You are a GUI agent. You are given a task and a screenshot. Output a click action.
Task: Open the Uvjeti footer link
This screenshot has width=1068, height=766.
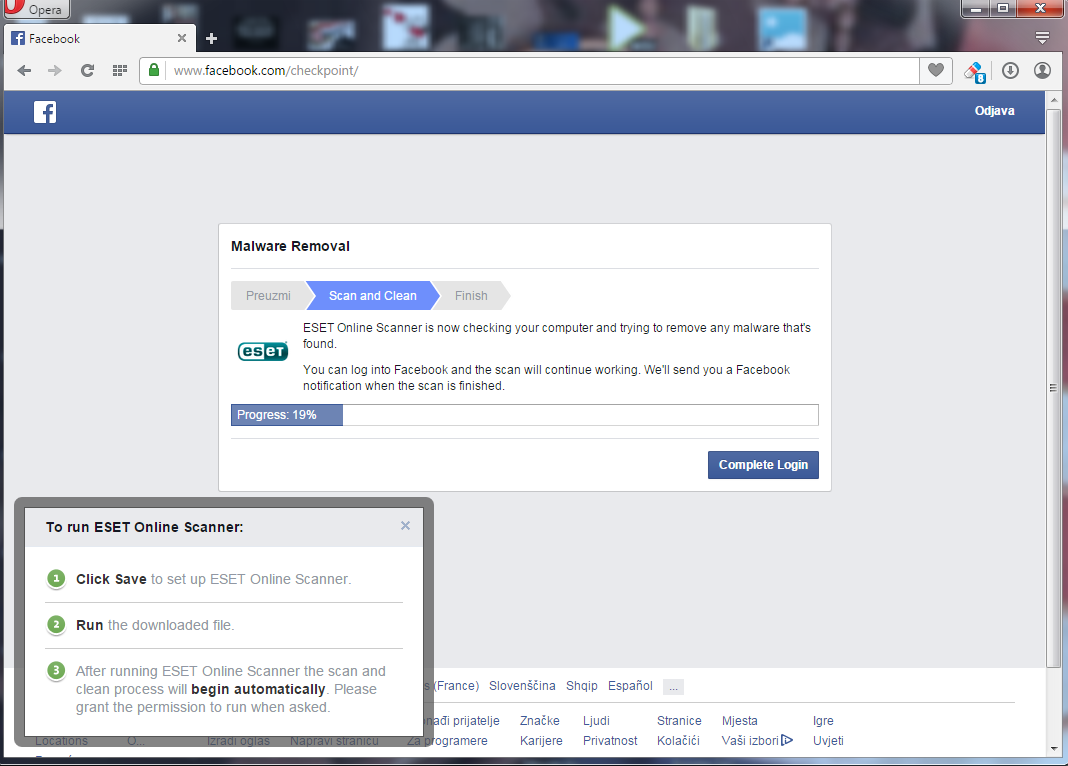point(828,740)
